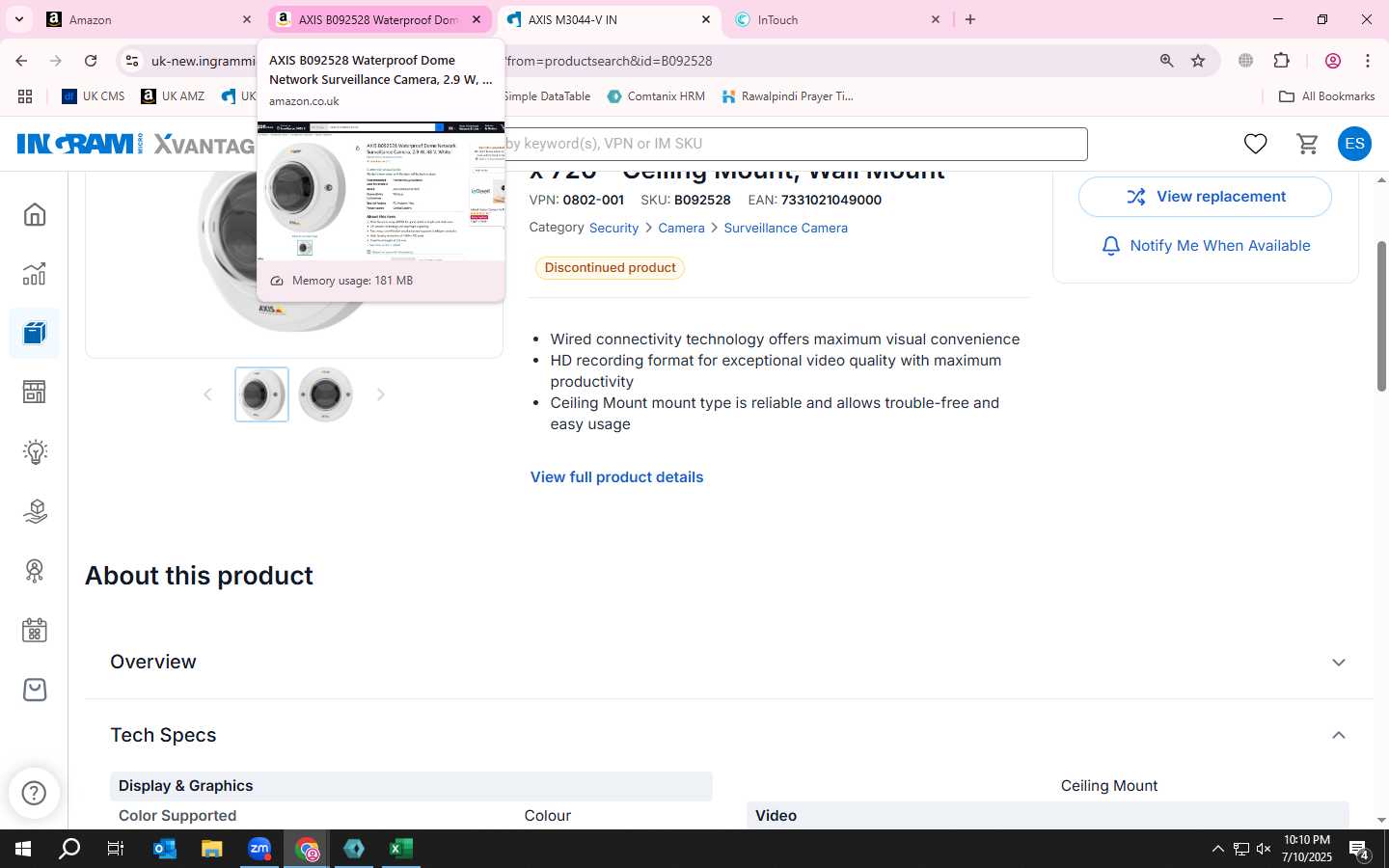Bookmark this page with the star icon
The width and height of the screenshot is (1389, 868).
pos(1198,61)
